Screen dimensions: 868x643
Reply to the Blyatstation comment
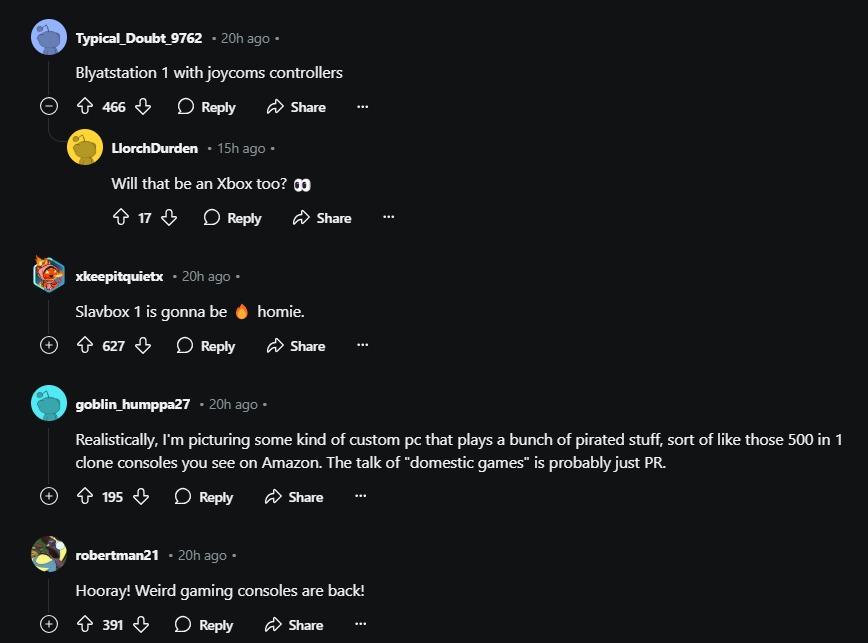206,107
